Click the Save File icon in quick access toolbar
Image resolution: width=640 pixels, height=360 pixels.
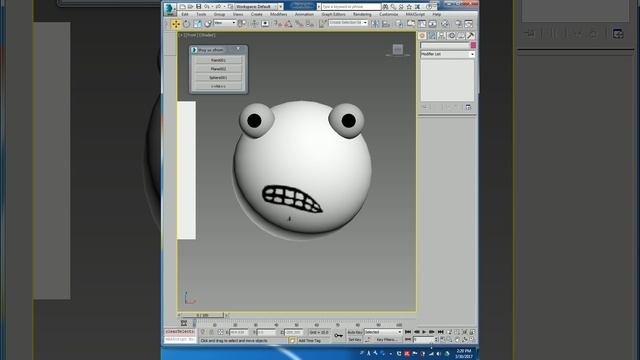point(199,7)
